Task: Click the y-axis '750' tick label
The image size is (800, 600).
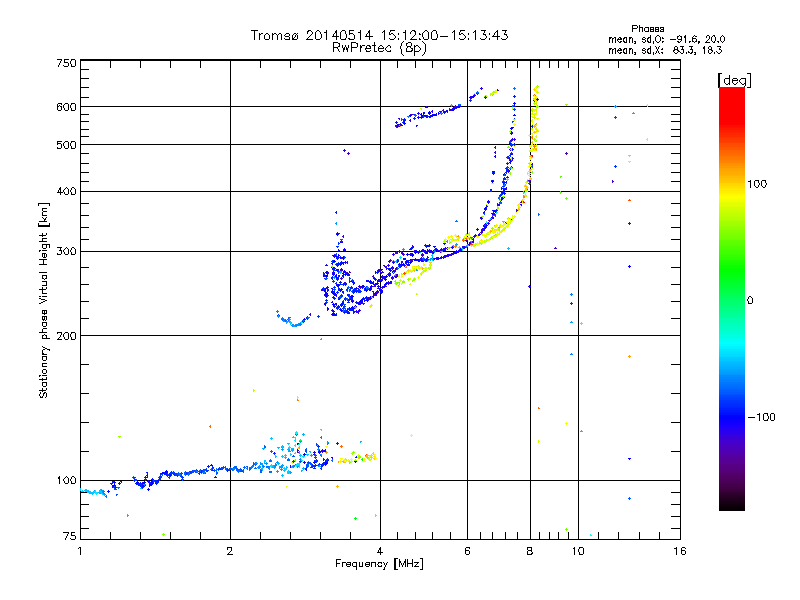Action: pos(67,63)
